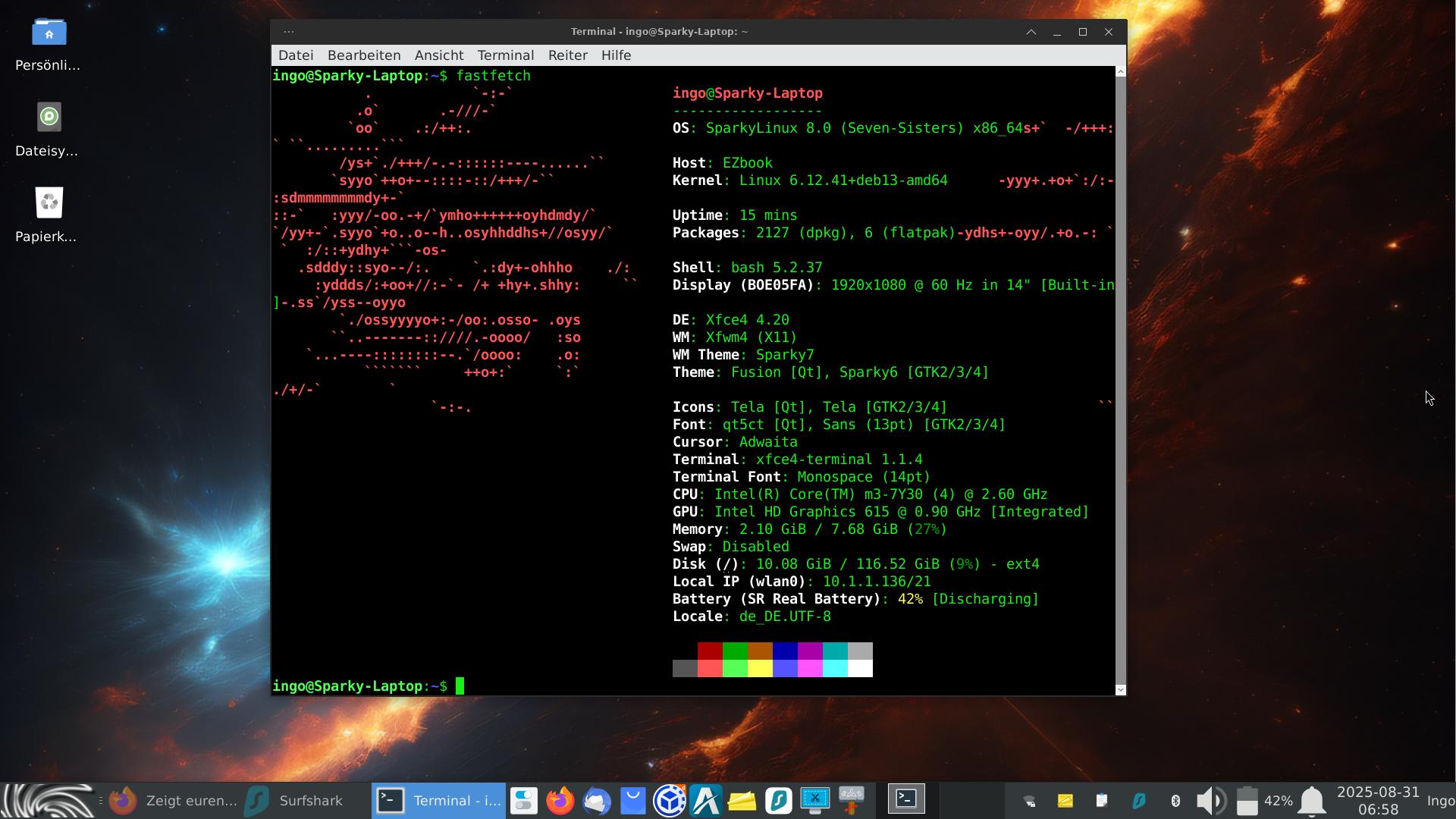Click the battery indicator icon

click(x=1247, y=801)
